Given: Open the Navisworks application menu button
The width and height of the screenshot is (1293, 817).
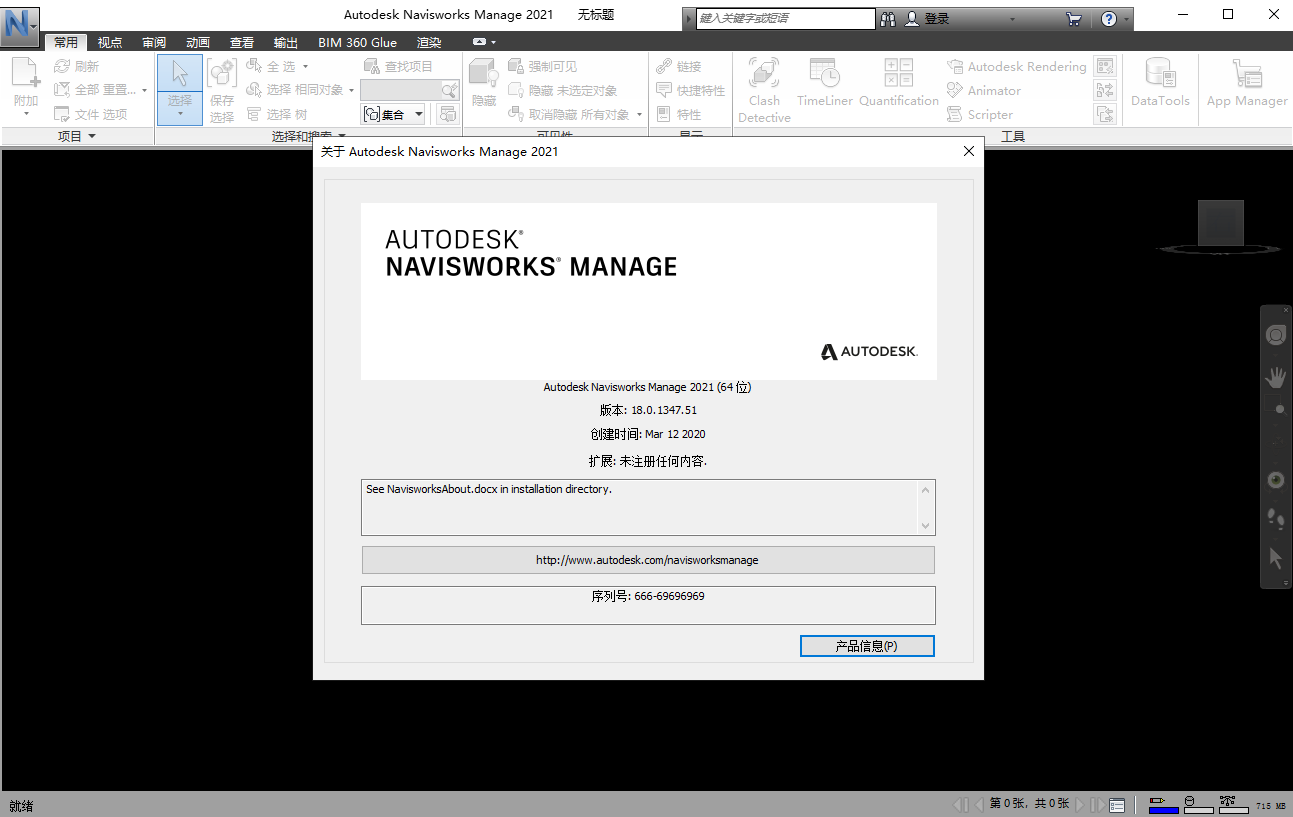Looking at the screenshot, I should (20, 25).
